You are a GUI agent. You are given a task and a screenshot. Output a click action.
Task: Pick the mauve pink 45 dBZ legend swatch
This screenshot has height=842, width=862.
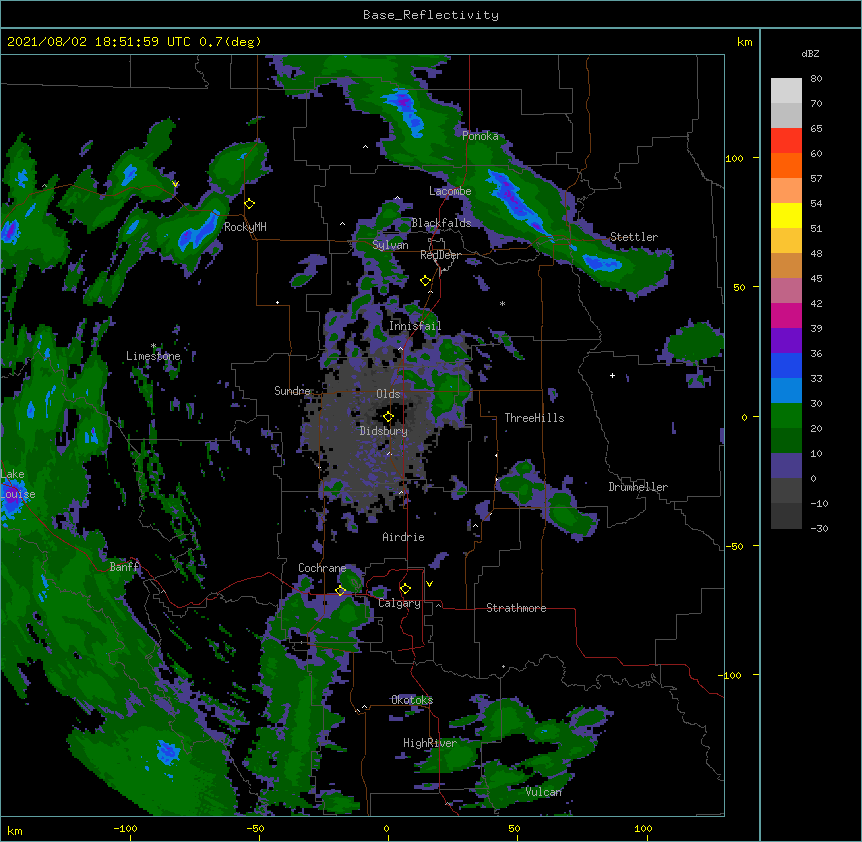(x=786, y=291)
